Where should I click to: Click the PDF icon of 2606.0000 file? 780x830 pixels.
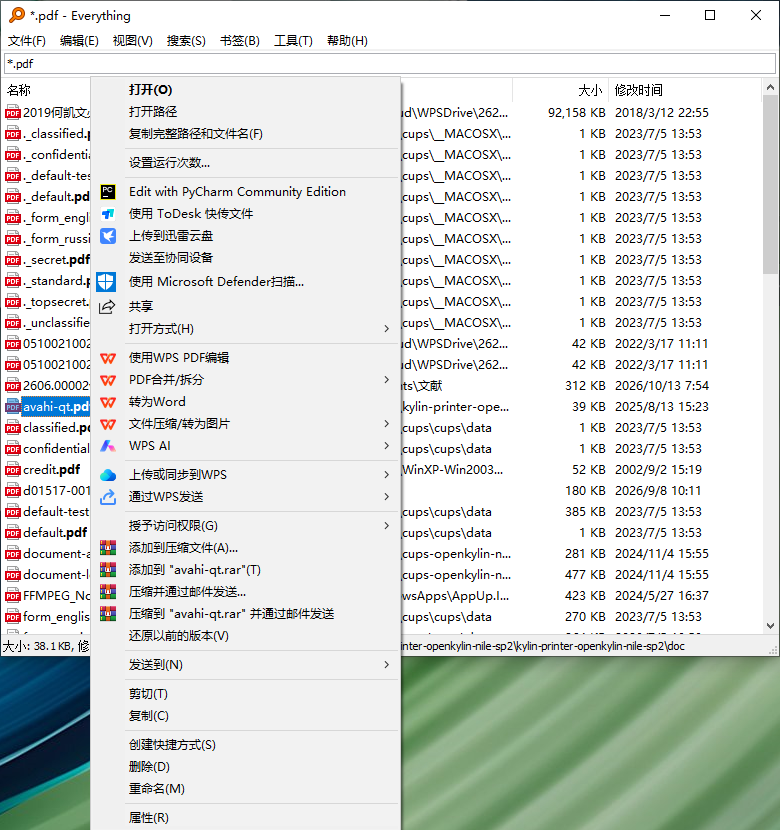click(x=13, y=386)
